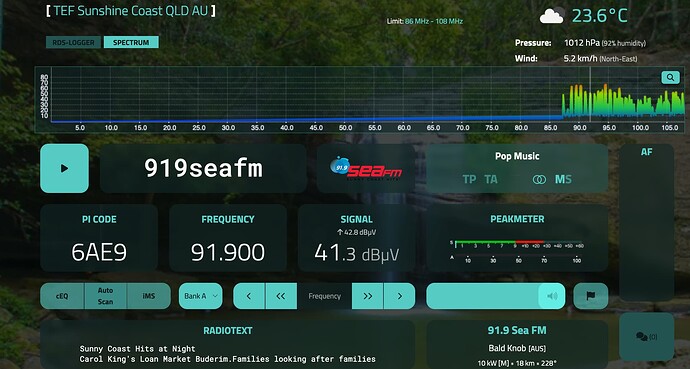The width and height of the screenshot is (690, 369).
Task: Toggle the stereo overlapping circles indicator
Action: point(539,179)
